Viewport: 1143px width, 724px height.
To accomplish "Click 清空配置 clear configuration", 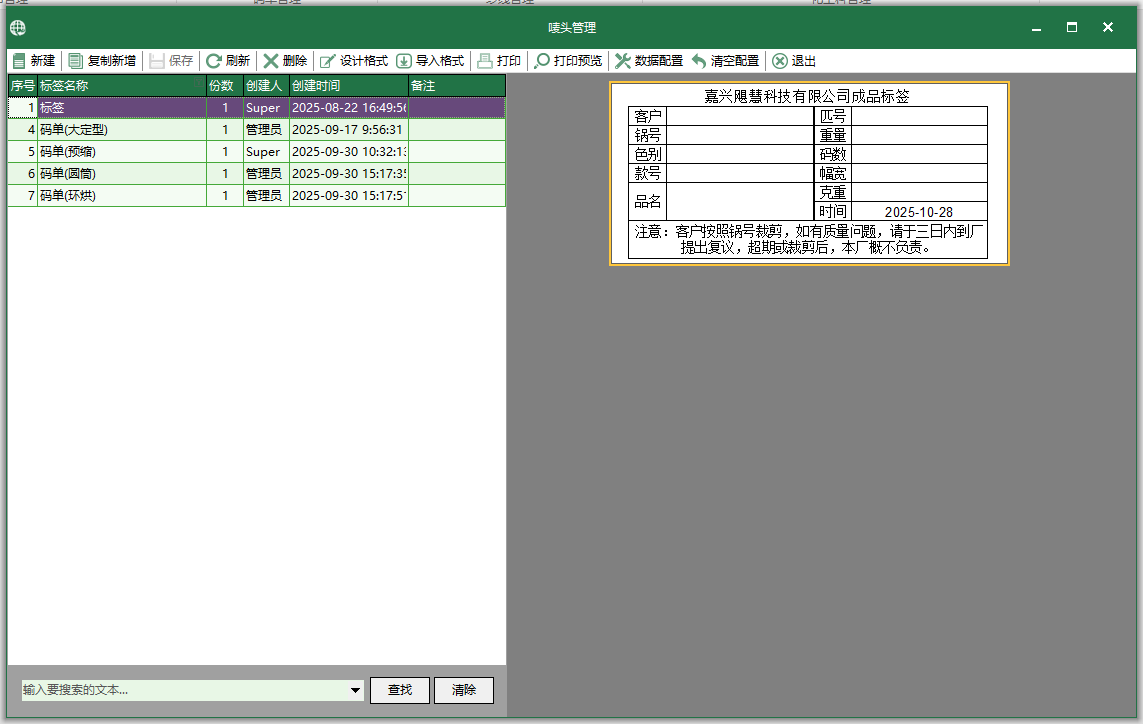I will pos(699,61).
